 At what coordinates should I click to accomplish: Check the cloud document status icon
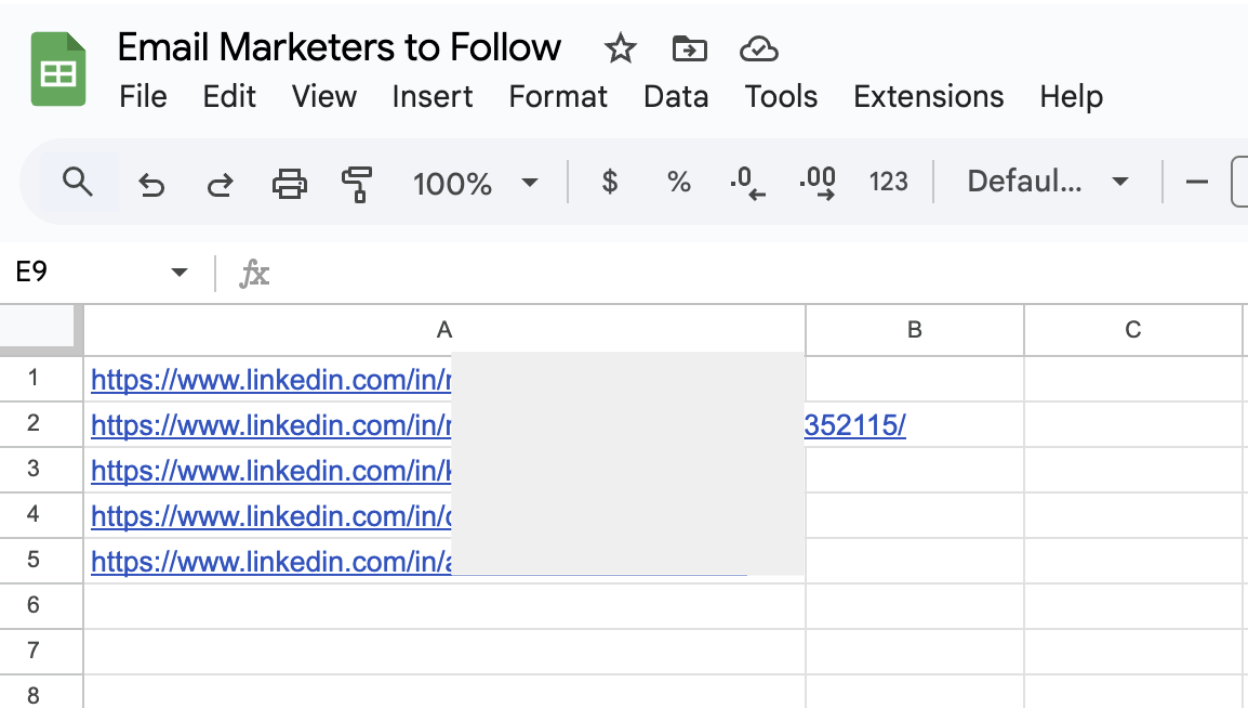coord(759,48)
